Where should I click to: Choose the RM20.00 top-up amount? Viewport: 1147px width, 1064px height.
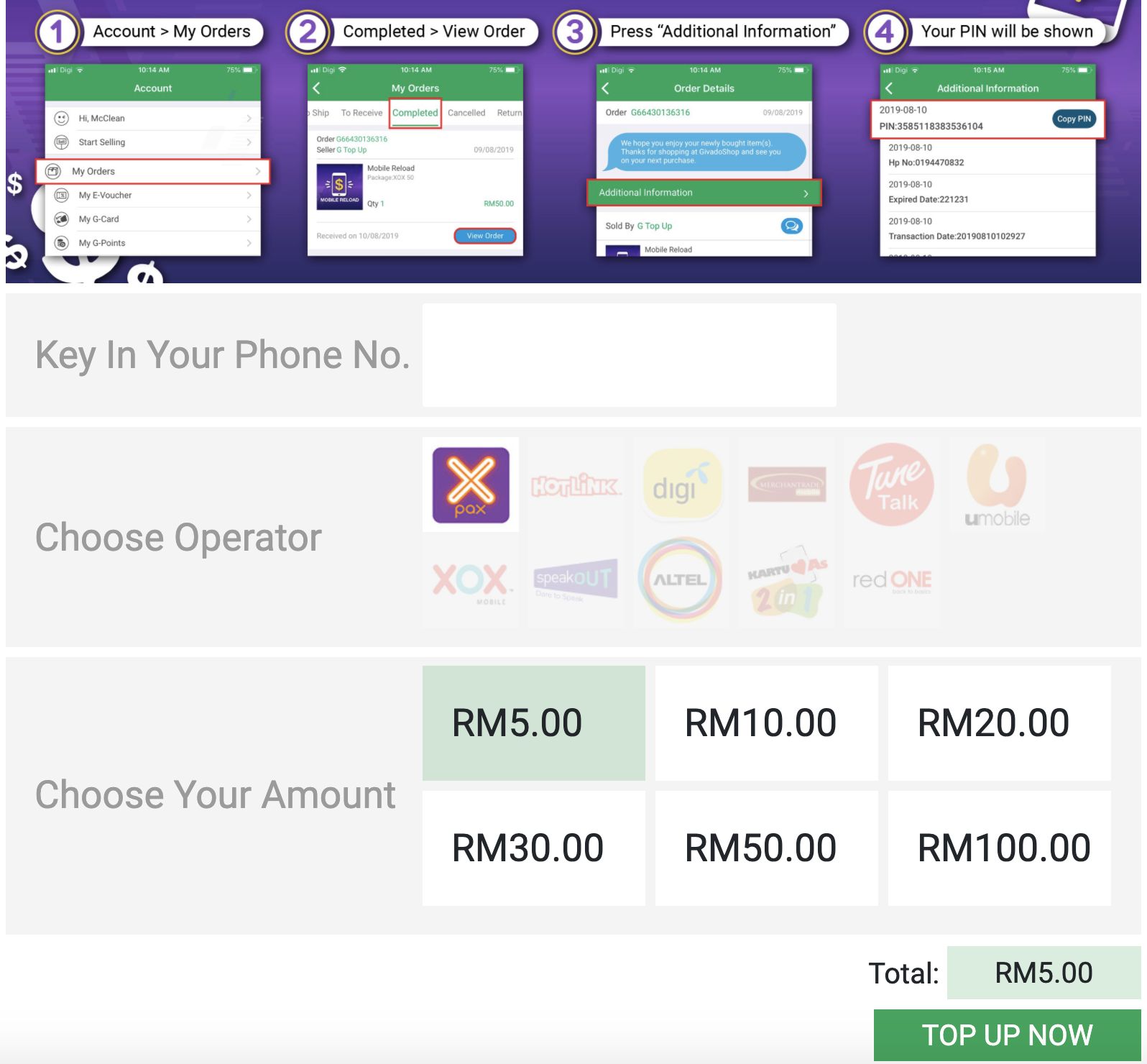1000,723
